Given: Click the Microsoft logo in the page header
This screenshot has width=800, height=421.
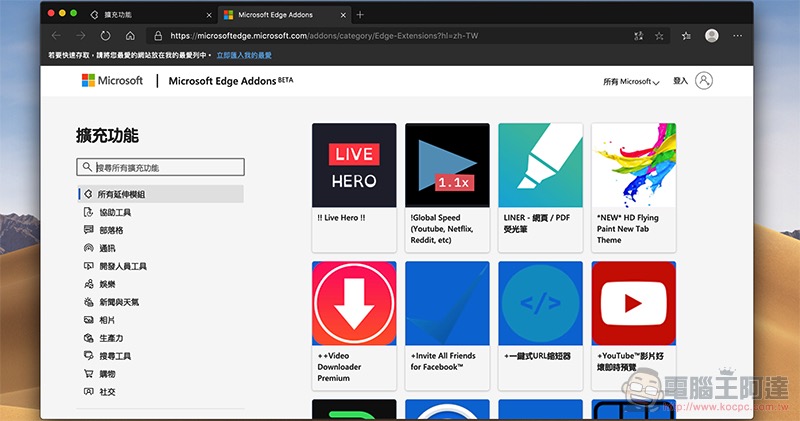Looking at the screenshot, I should pos(112,81).
